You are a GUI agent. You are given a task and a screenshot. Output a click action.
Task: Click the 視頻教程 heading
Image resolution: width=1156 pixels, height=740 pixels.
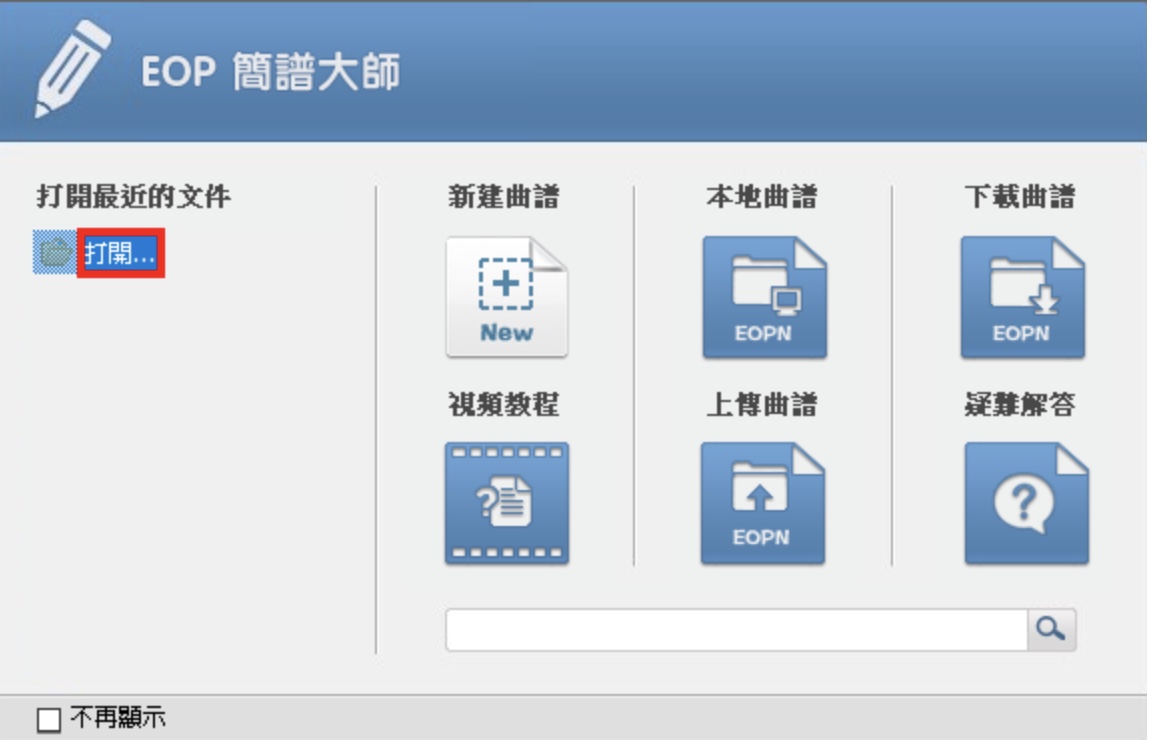(504, 404)
